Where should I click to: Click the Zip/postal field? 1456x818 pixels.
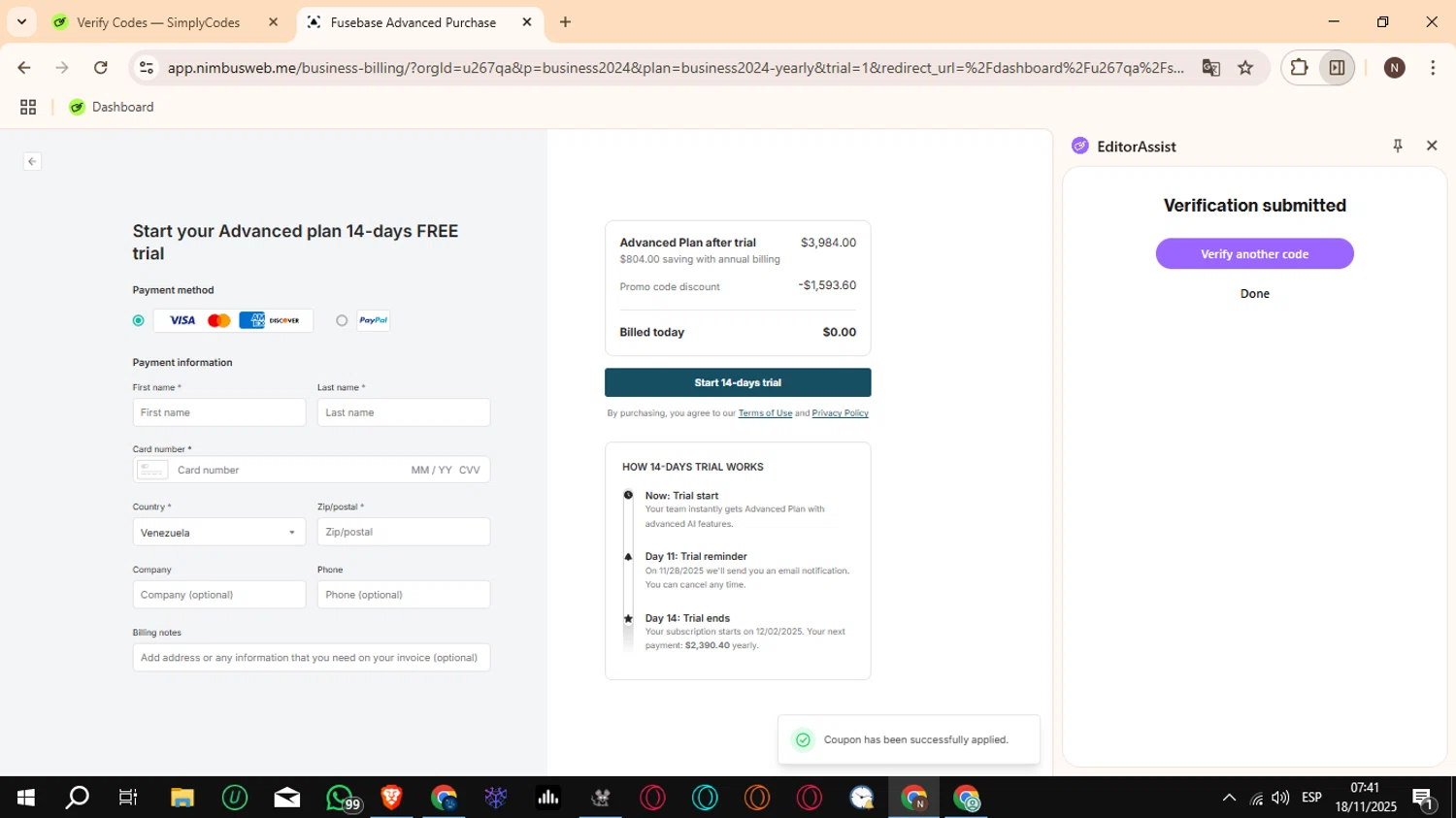pos(404,532)
